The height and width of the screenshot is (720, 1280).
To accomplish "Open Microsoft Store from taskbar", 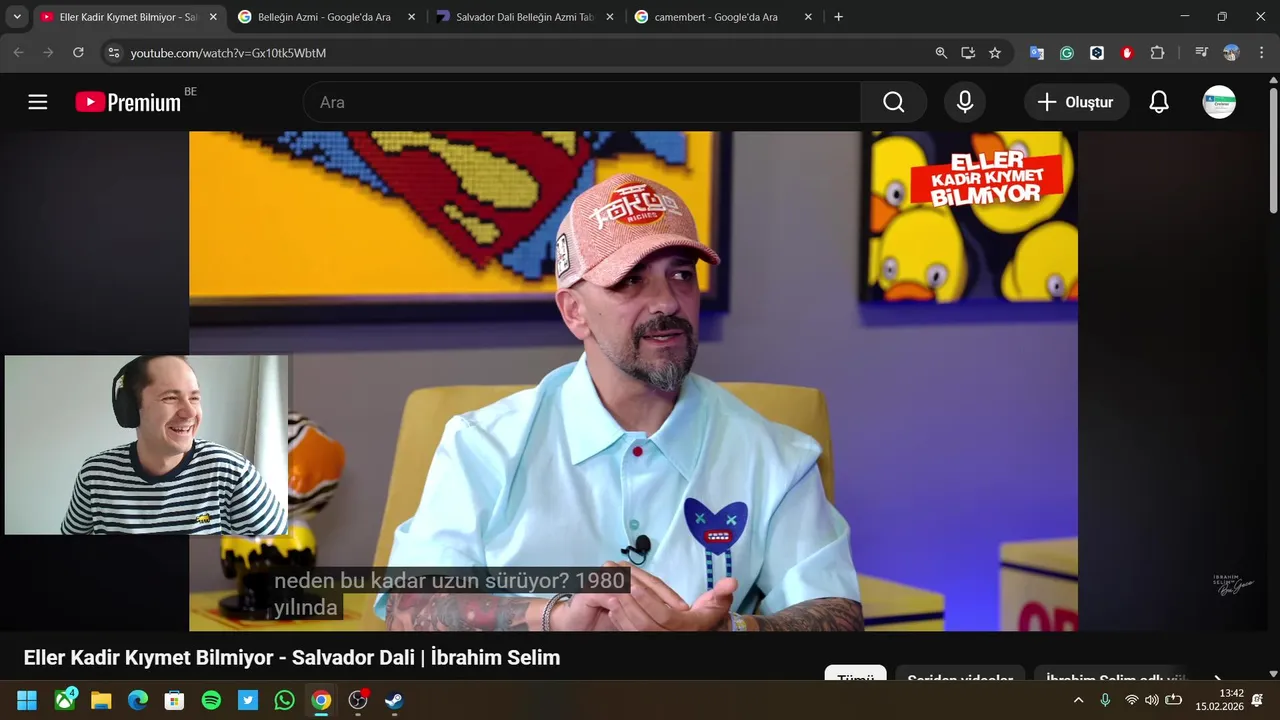I will click(174, 700).
